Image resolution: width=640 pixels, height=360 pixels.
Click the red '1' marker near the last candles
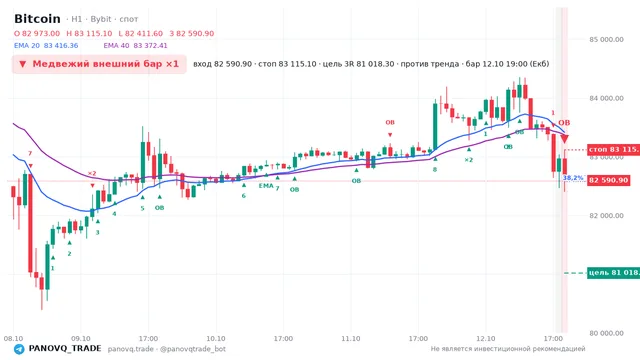553,113
